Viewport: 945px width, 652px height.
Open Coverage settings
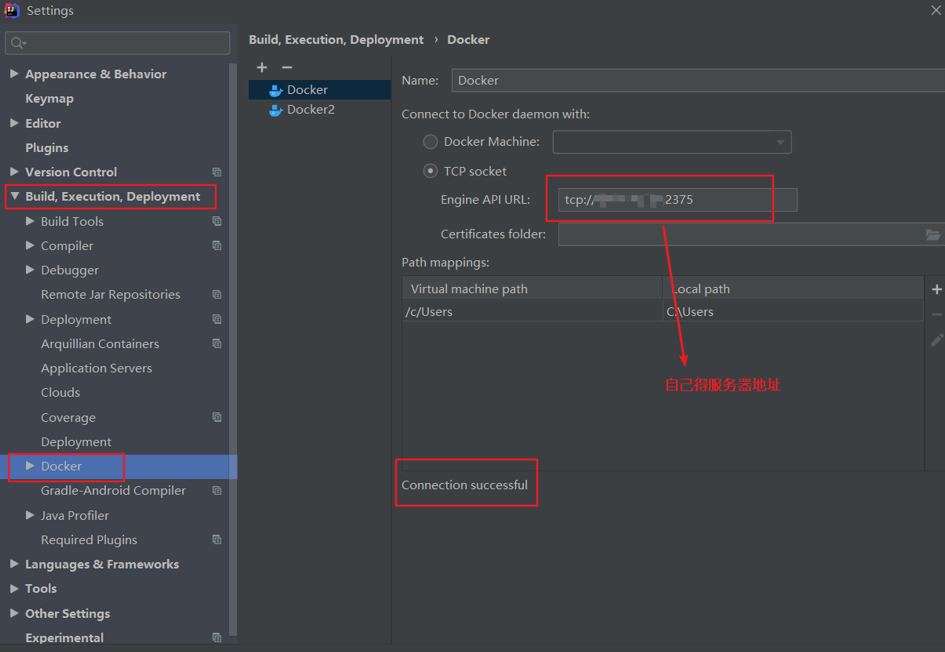click(x=68, y=418)
